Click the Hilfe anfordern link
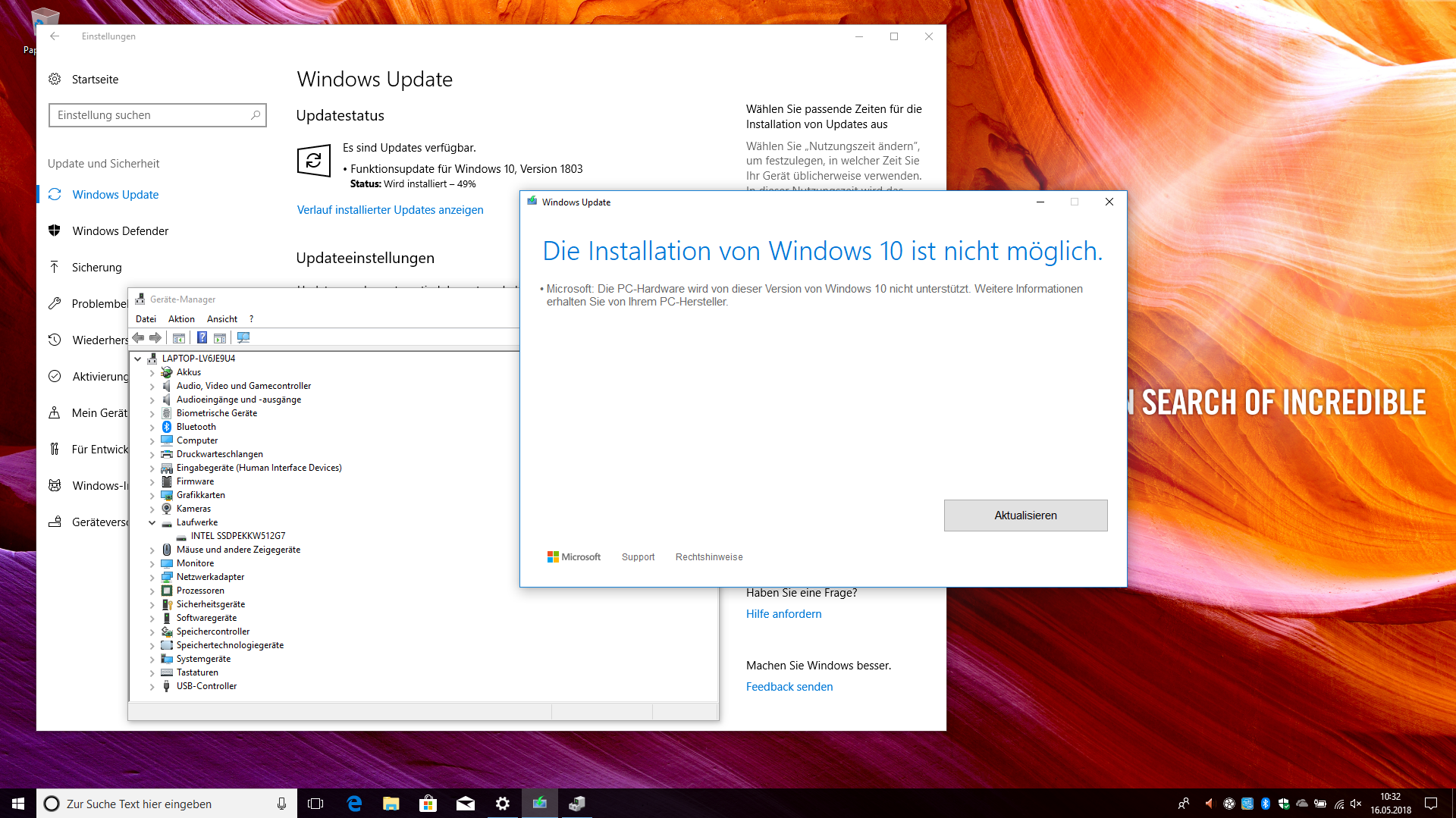This screenshot has height=818, width=1456. point(783,614)
